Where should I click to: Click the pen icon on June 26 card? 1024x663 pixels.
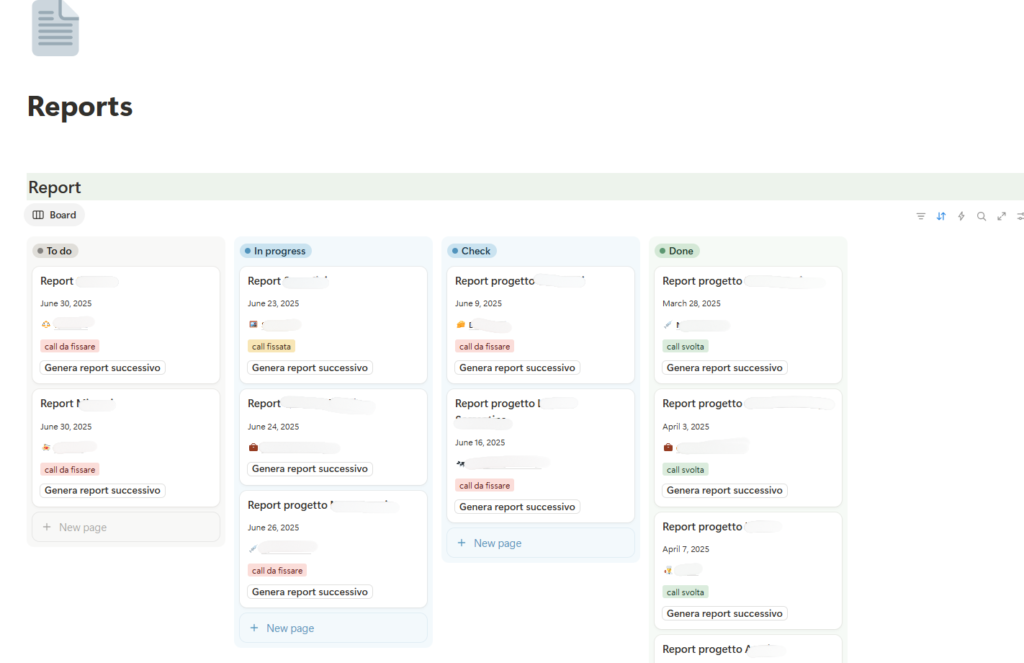click(x=253, y=548)
